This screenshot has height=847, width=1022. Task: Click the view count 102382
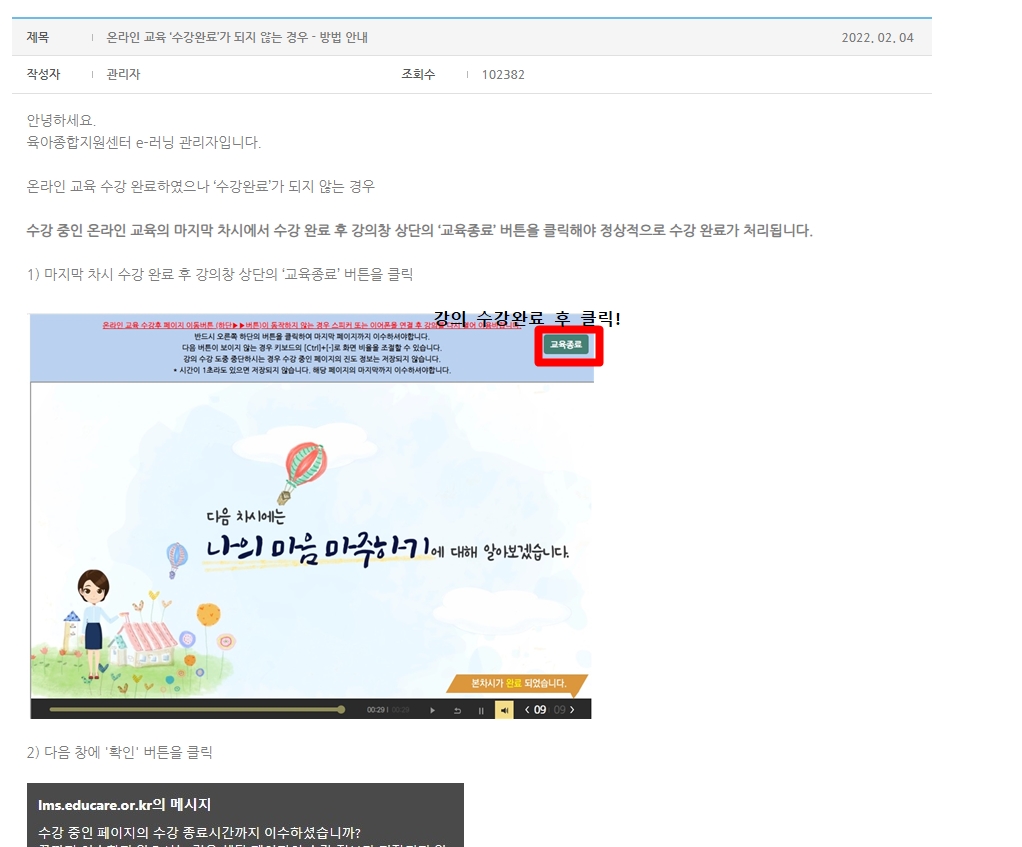[x=502, y=74]
